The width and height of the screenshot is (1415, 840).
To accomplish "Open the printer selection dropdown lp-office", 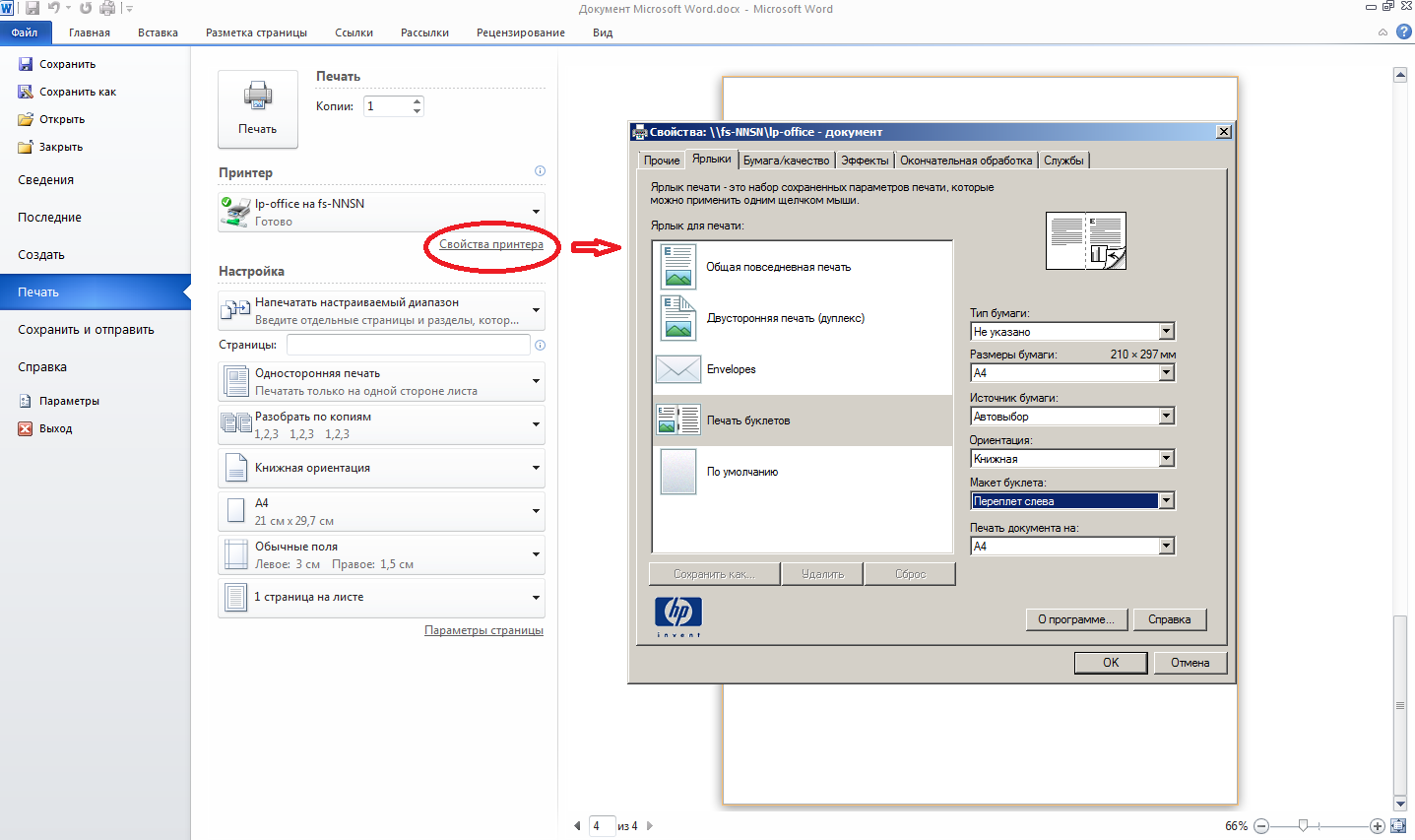I will [381, 212].
